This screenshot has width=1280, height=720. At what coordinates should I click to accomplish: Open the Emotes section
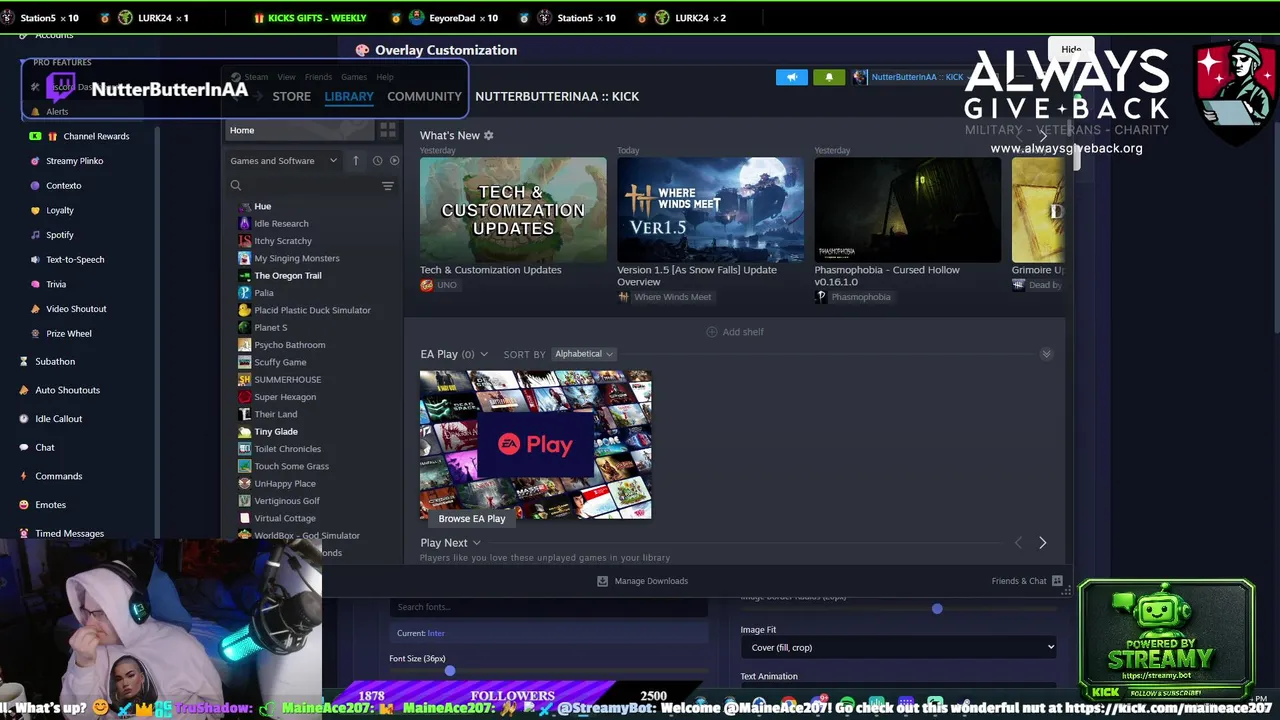(x=50, y=505)
